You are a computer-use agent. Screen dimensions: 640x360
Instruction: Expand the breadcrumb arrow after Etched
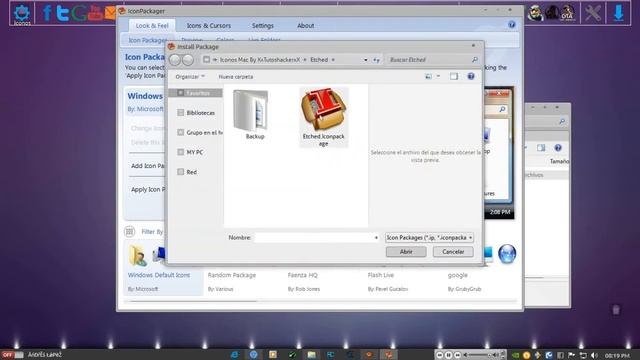[333, 60]
